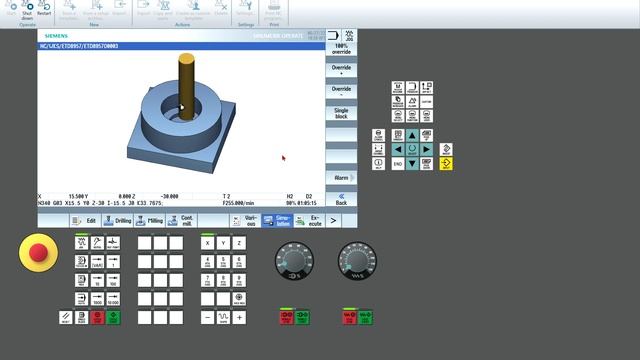Select MDA mode key

tap(81, 280)
